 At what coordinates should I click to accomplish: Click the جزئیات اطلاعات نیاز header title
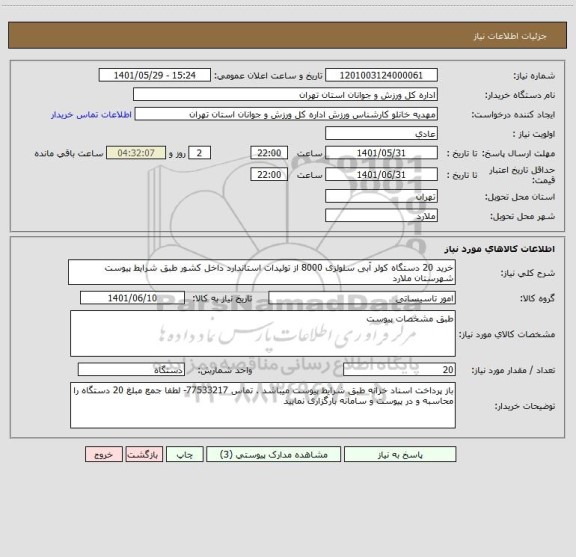pos(510,36)
